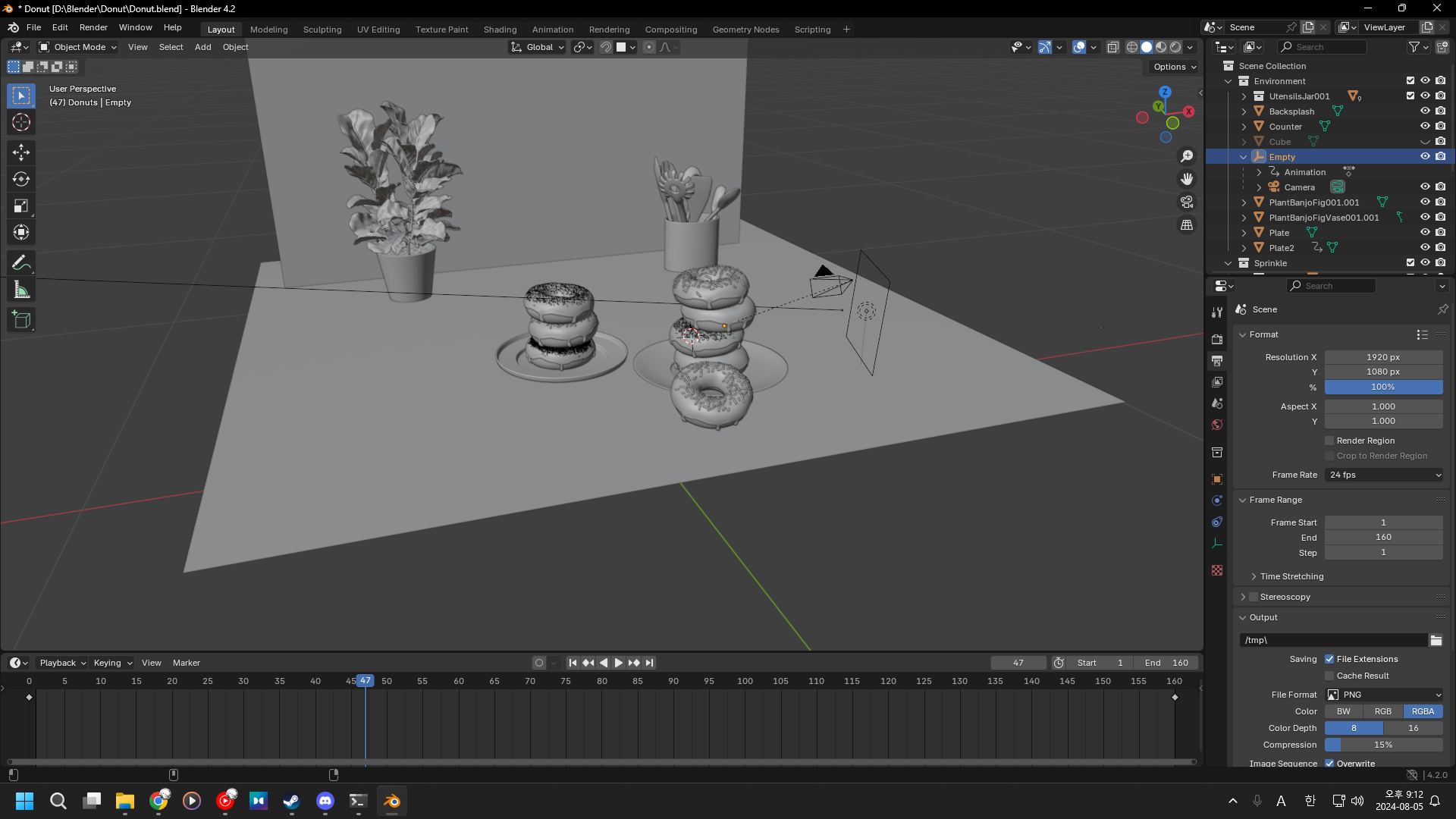Open the Frame Rate dropdown

[x=1384, y=475]
